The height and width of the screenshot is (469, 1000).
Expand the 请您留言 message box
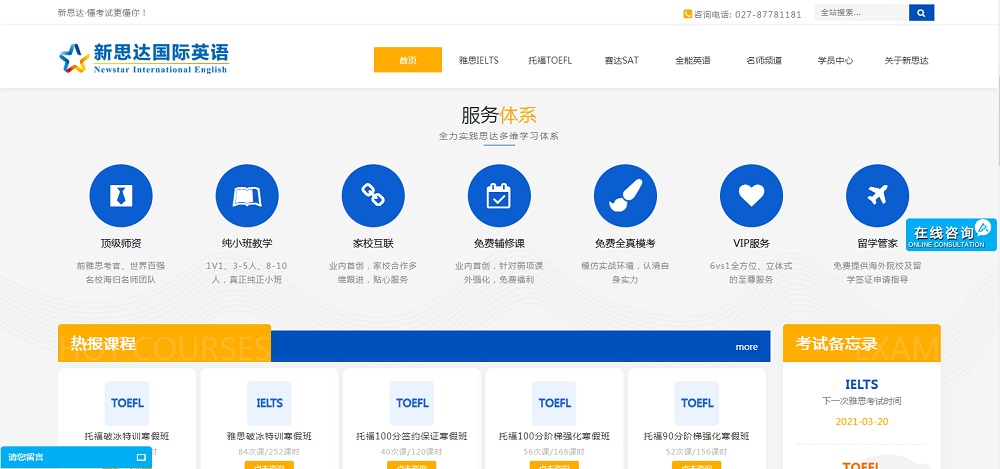[76, 457]
